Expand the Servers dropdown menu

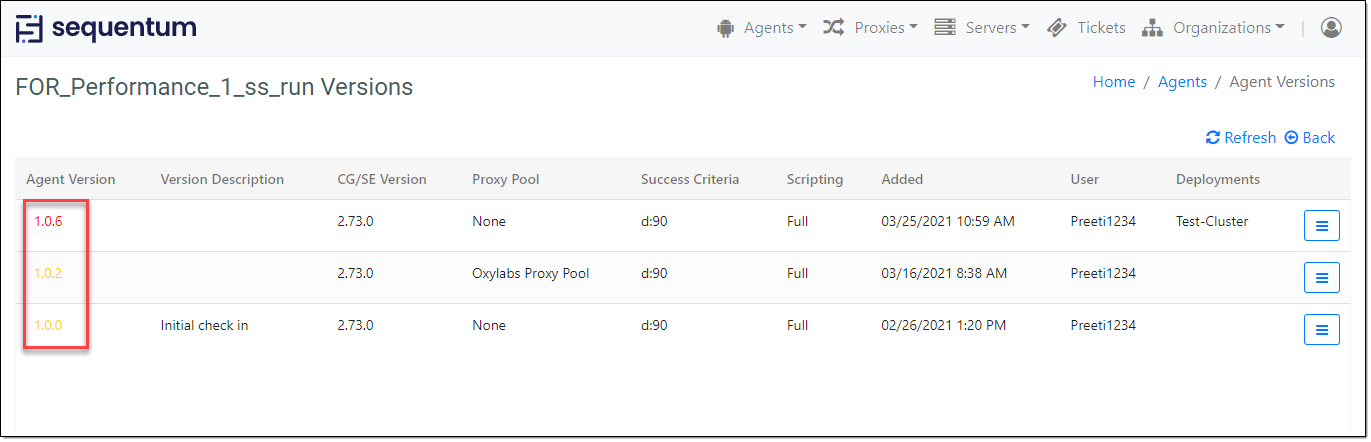pos(997,28)
